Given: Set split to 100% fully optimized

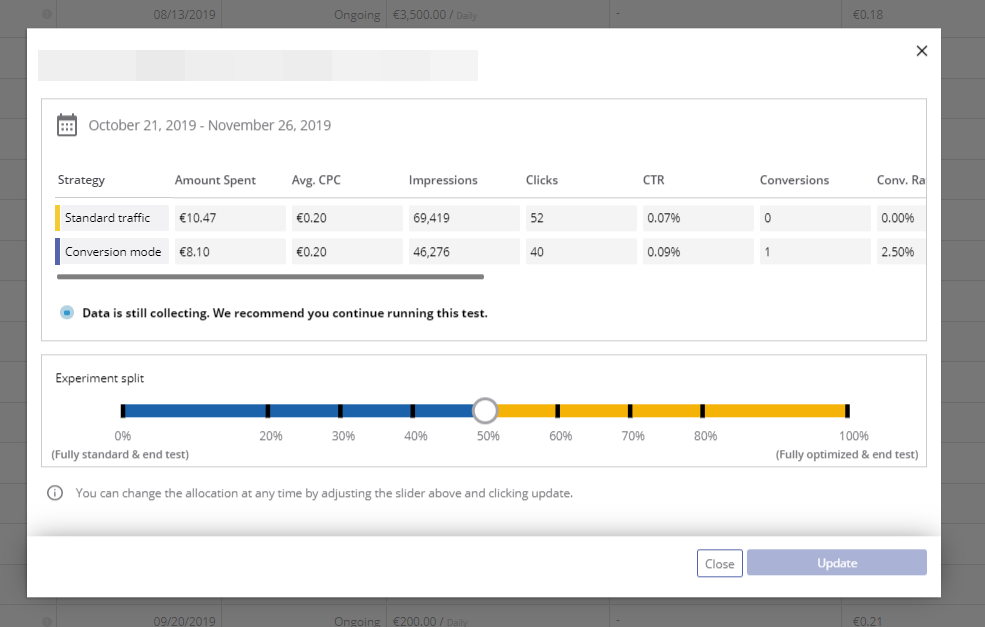Looking at the screenshot, I should 847,411.
